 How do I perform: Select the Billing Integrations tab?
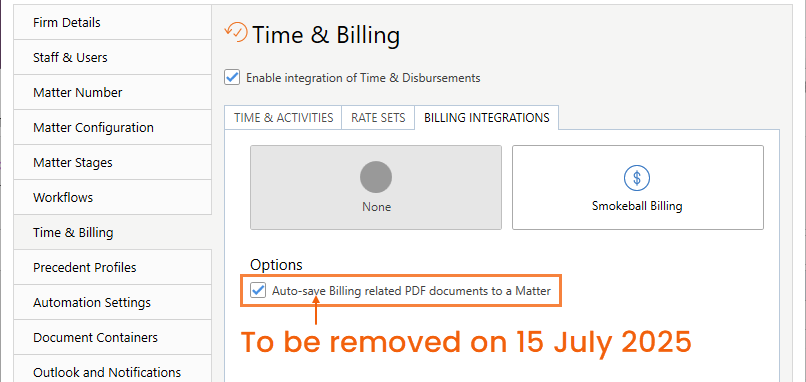pos(487,118)
